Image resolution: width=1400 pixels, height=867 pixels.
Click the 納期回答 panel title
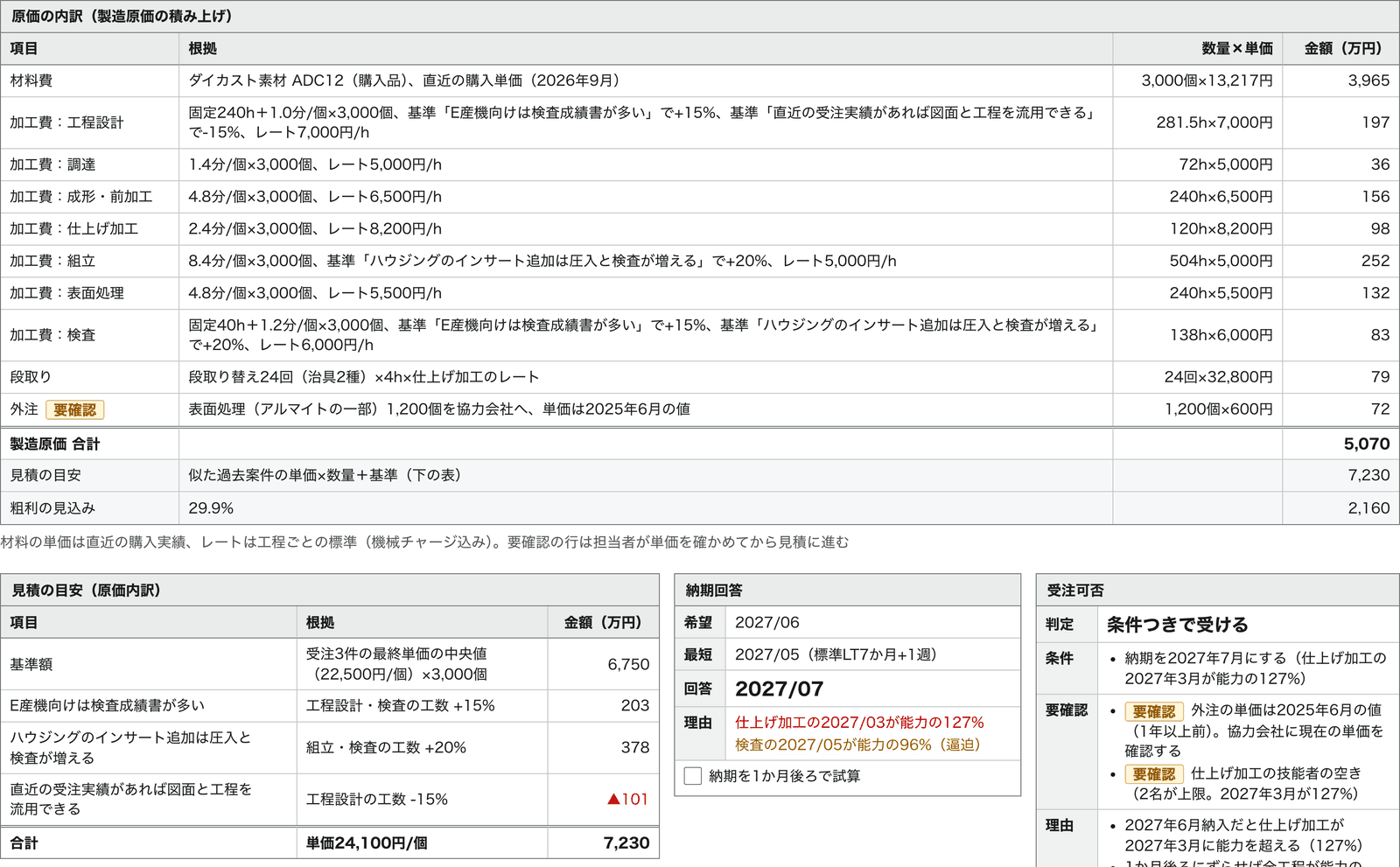point(714,591)
